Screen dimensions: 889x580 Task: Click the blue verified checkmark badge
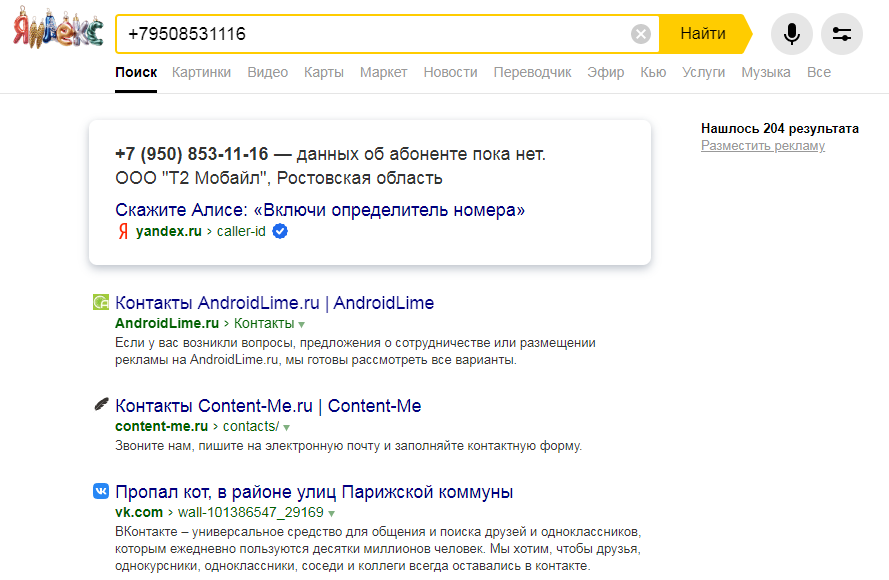point(280,231)
